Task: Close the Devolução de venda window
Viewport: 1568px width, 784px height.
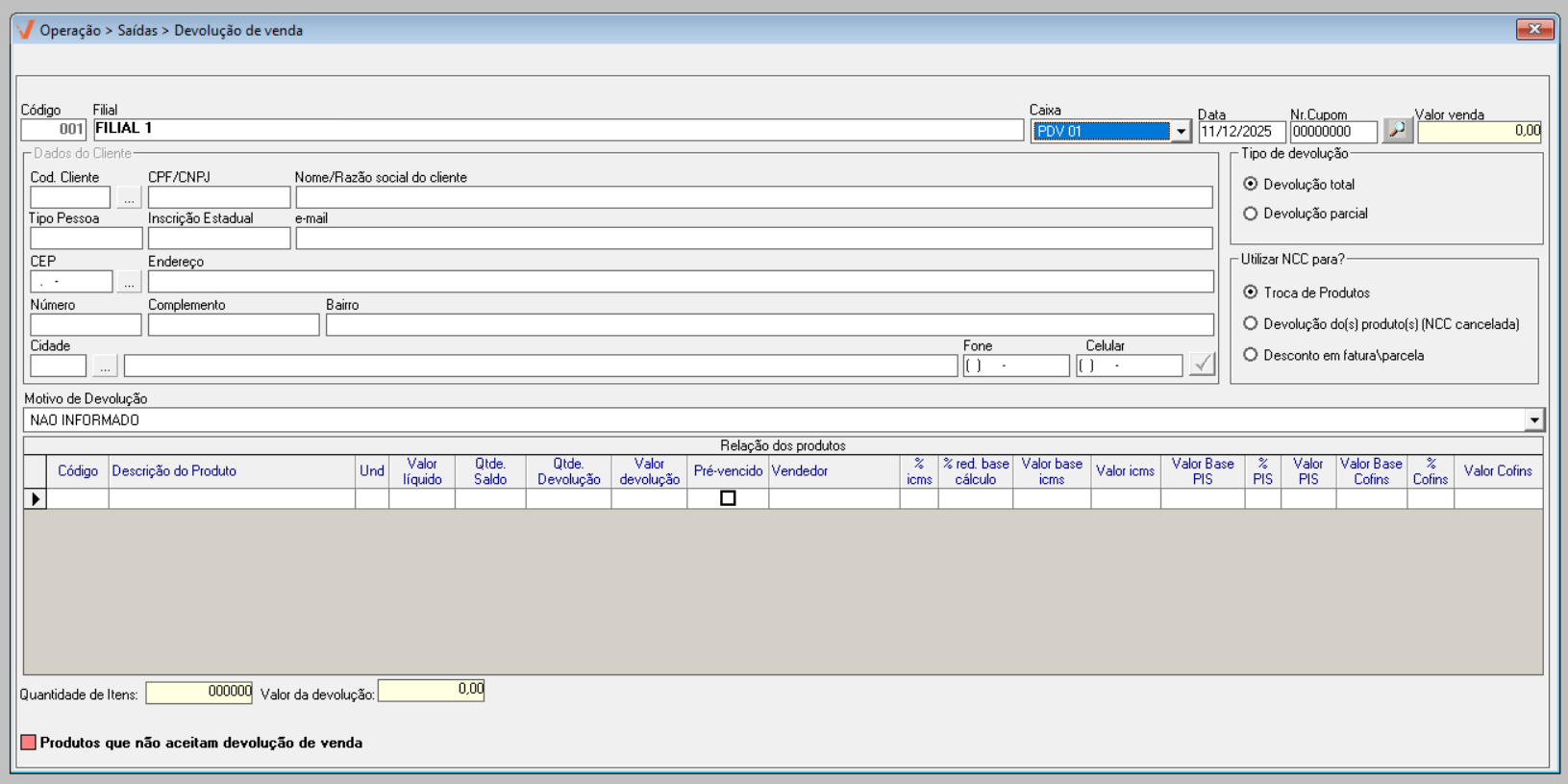Action: click(x=1533, y=30)
